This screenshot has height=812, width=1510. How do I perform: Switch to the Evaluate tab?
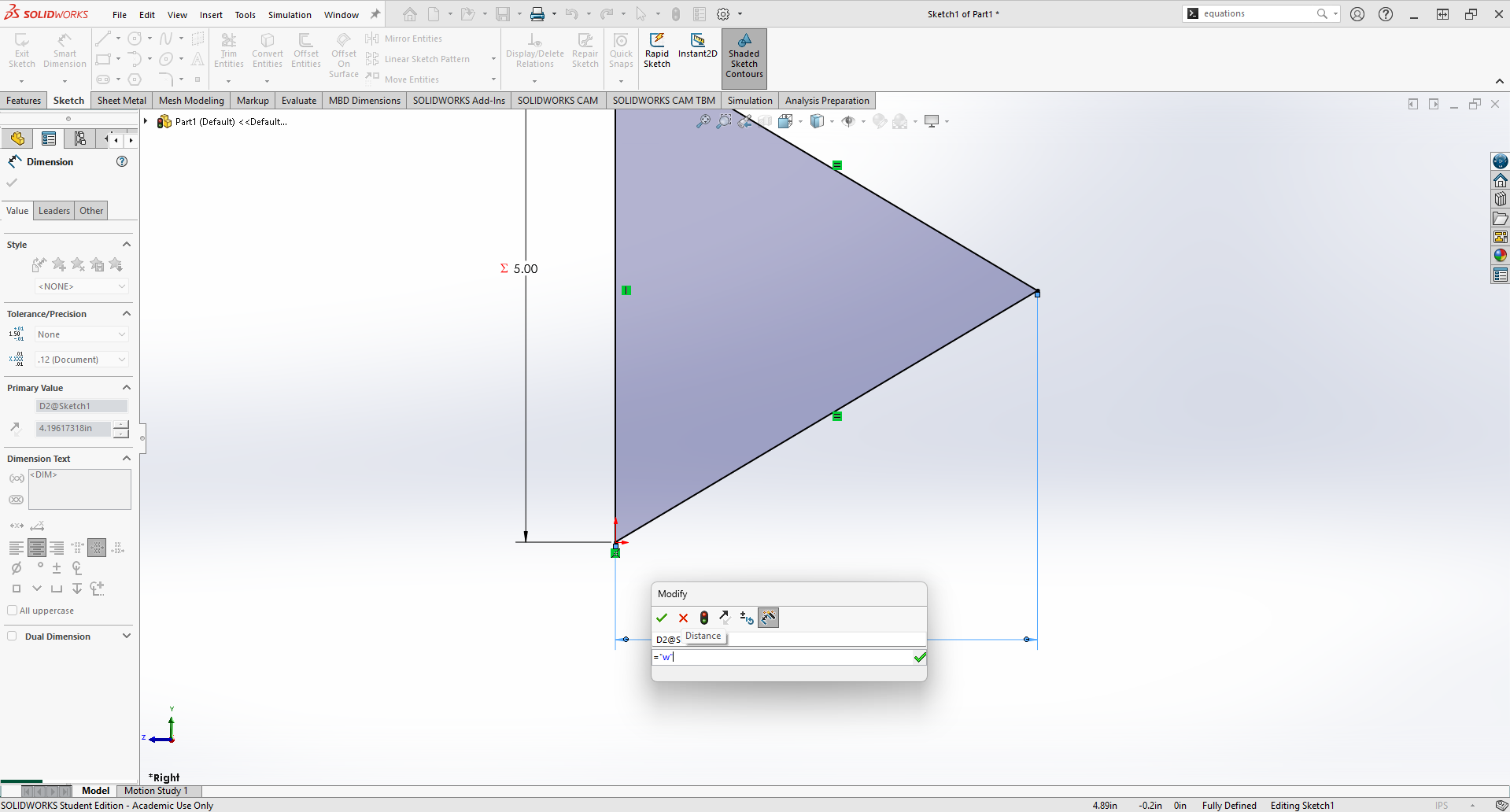tap(299, 101)
